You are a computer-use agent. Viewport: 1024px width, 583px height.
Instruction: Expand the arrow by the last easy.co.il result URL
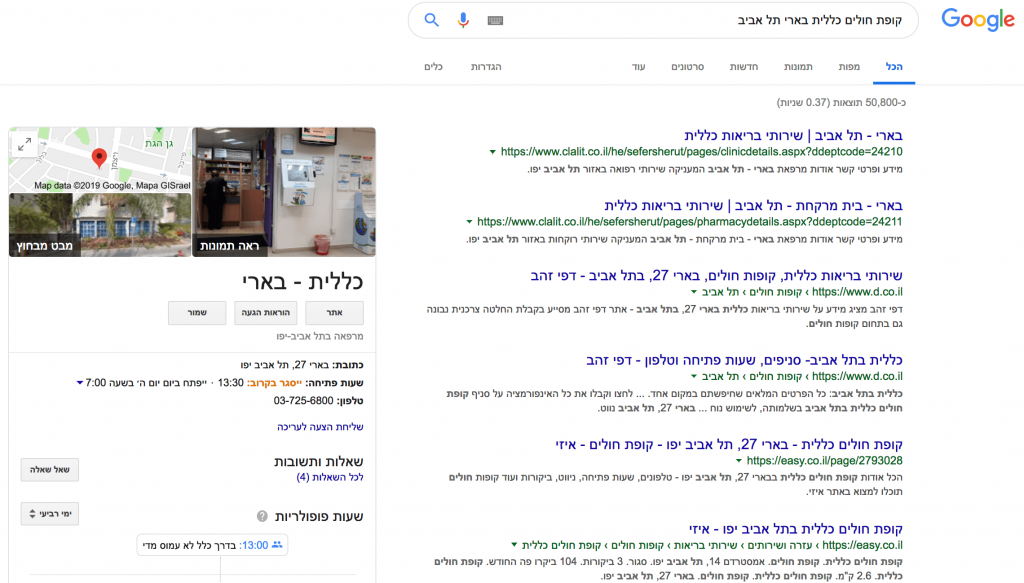tap(514, 545)
